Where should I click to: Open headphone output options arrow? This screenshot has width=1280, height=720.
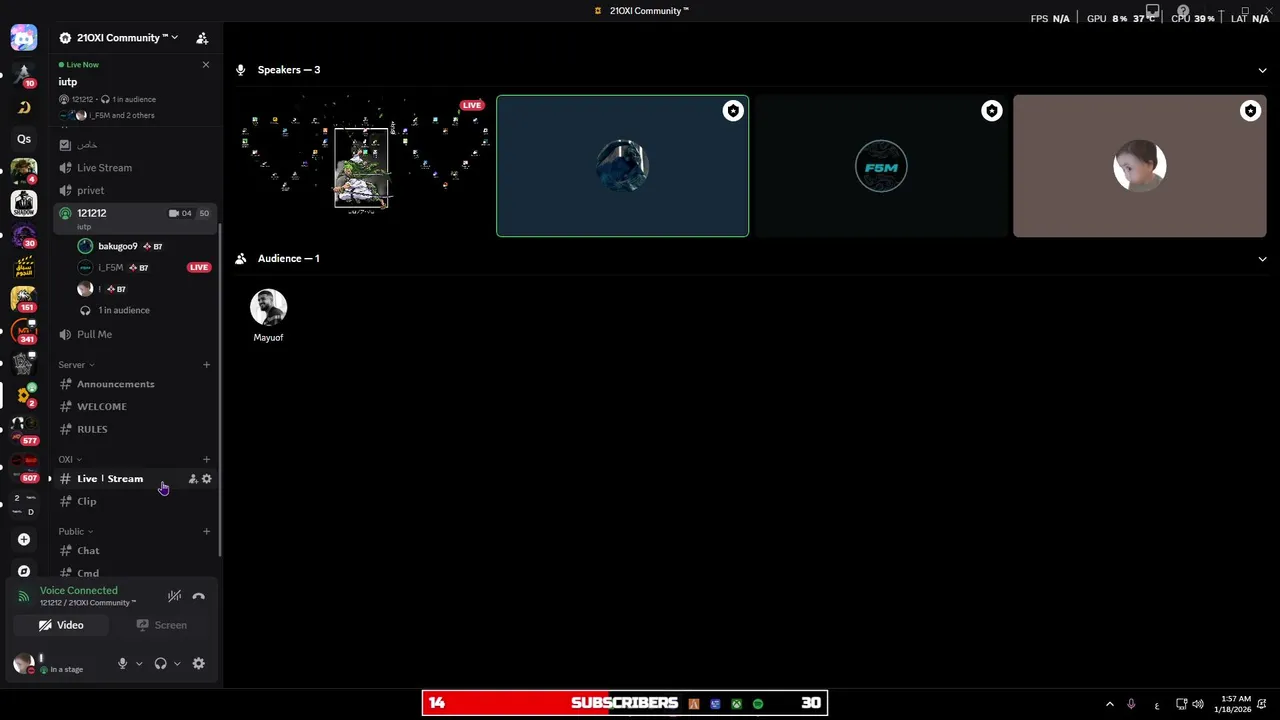tap(177, 664)
